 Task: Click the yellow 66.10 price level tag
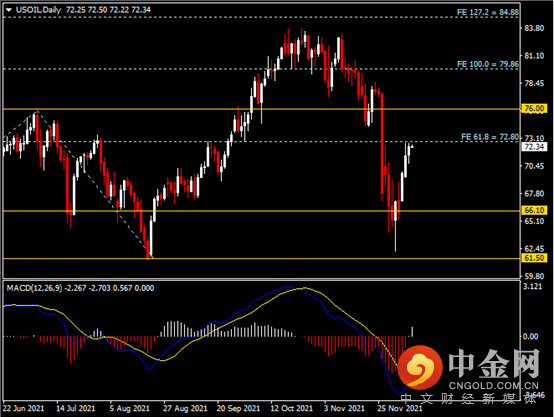tap(534, 211)
